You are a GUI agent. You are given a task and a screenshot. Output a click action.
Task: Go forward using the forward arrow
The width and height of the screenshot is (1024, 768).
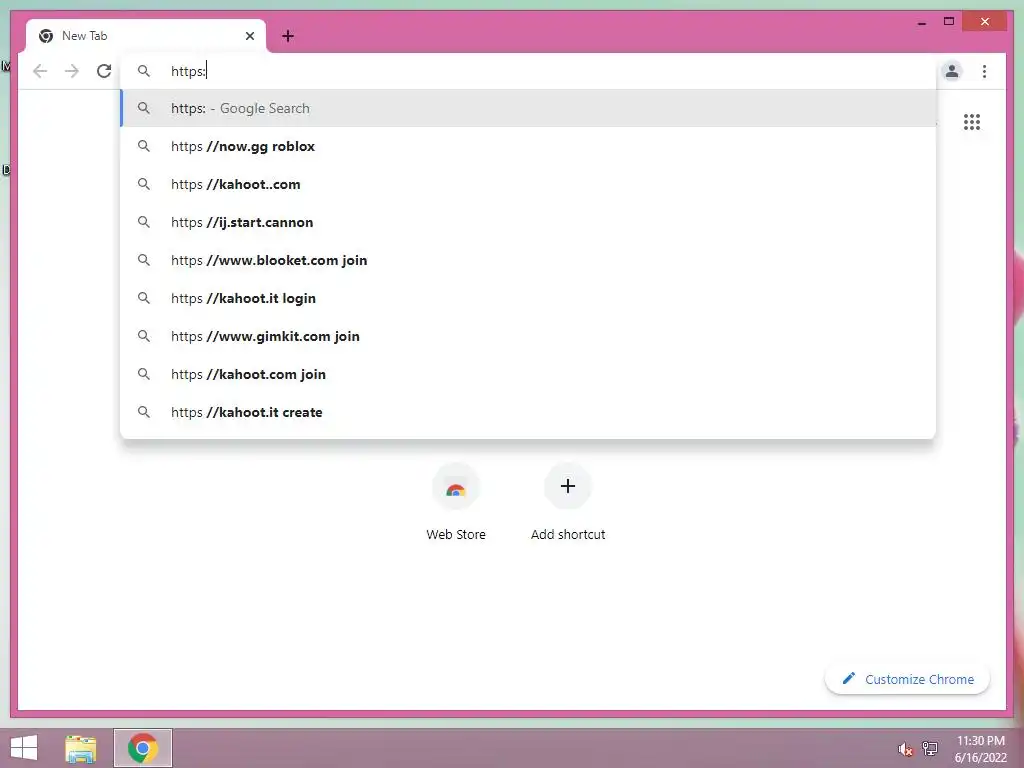coord(72,71)
